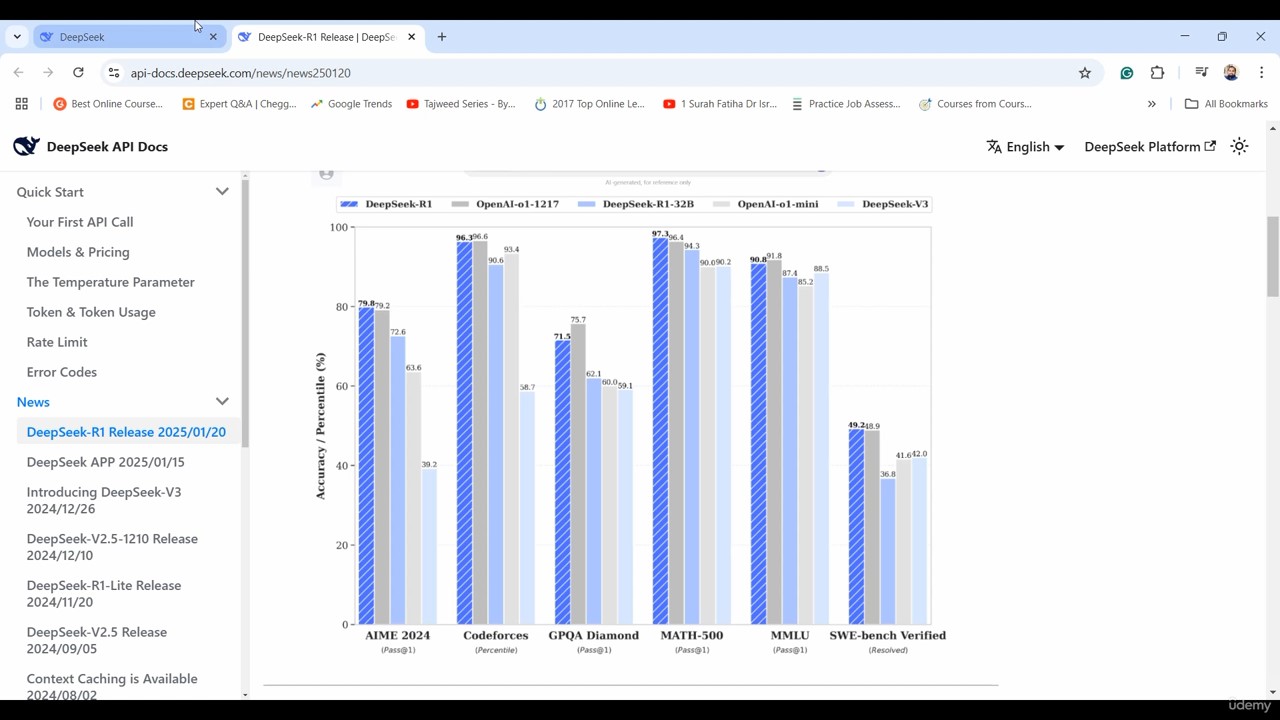Open DeepSeek-V2.5 Release 2024/09/05 news
1280x720 pixels.
point(96,640)
